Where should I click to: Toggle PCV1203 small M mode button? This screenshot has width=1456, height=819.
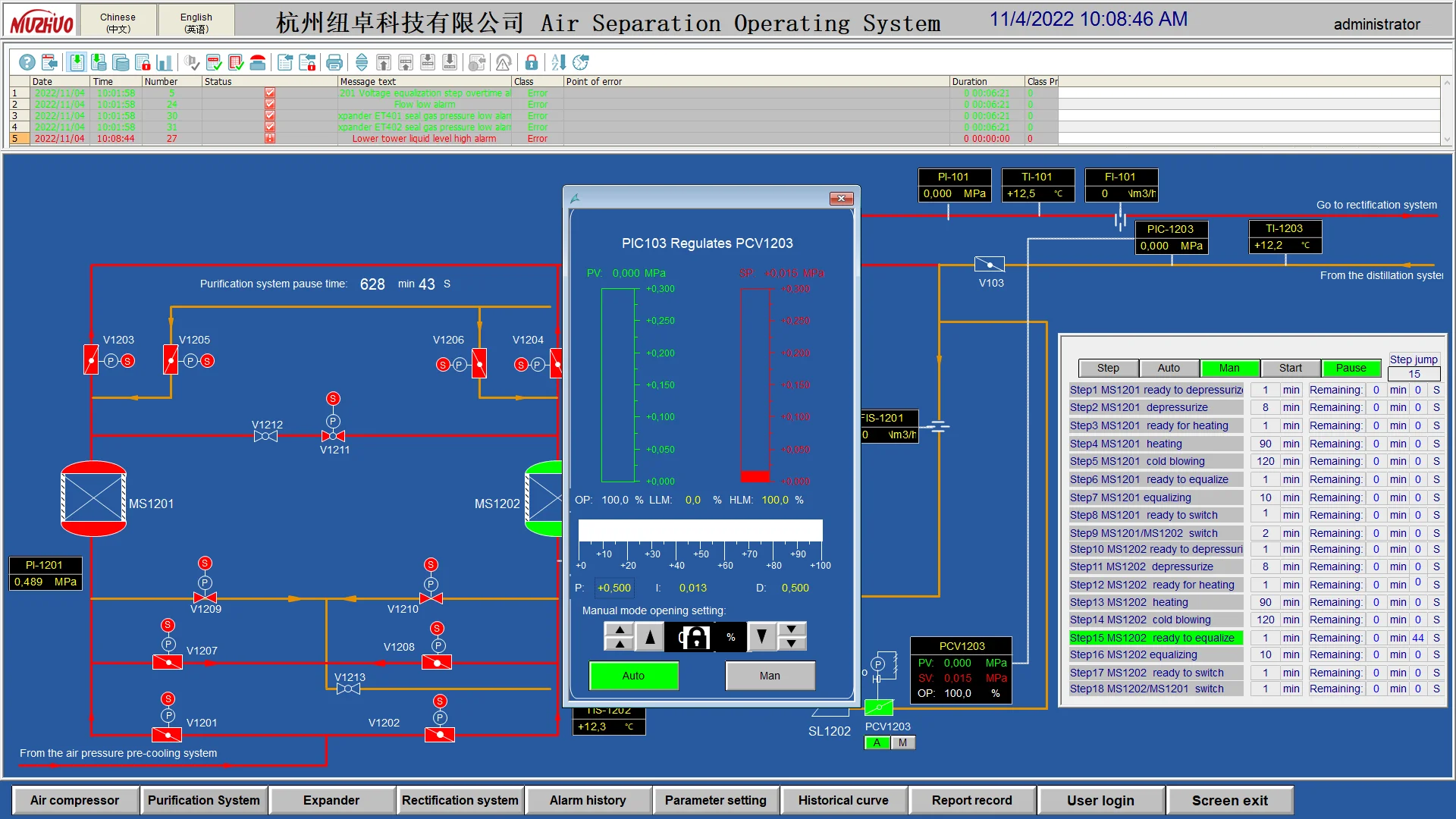[x=902, y=743]
